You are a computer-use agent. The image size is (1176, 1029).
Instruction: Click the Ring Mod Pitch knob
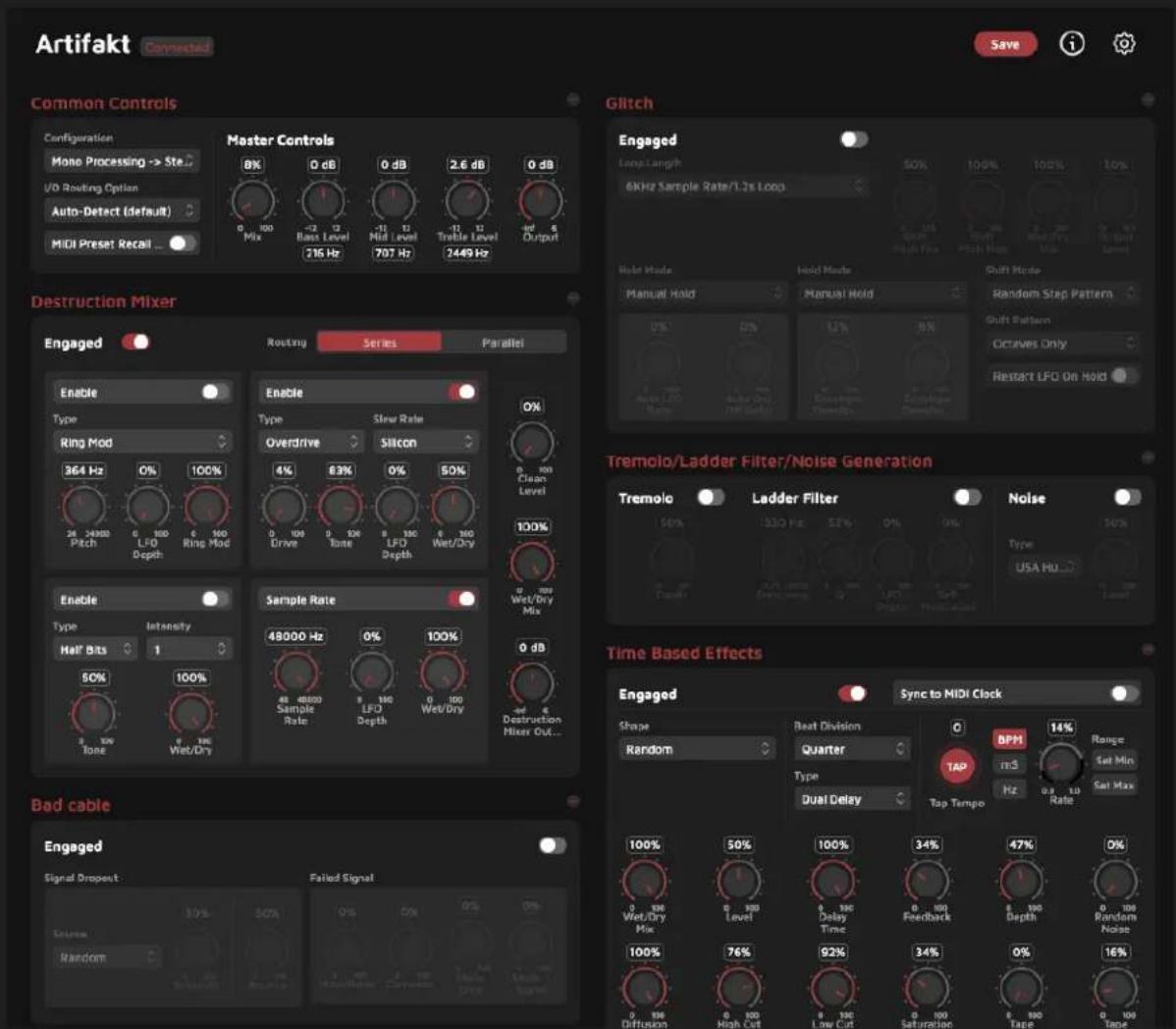point(83,507)
